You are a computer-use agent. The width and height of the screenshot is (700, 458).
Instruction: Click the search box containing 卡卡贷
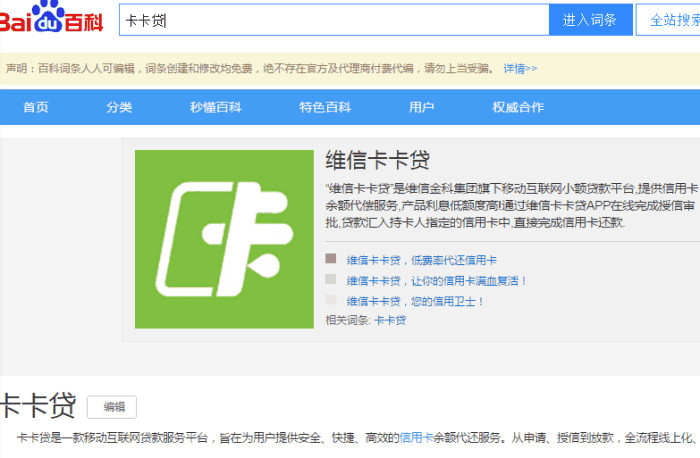pyautogui.click(x=334, y=20)
